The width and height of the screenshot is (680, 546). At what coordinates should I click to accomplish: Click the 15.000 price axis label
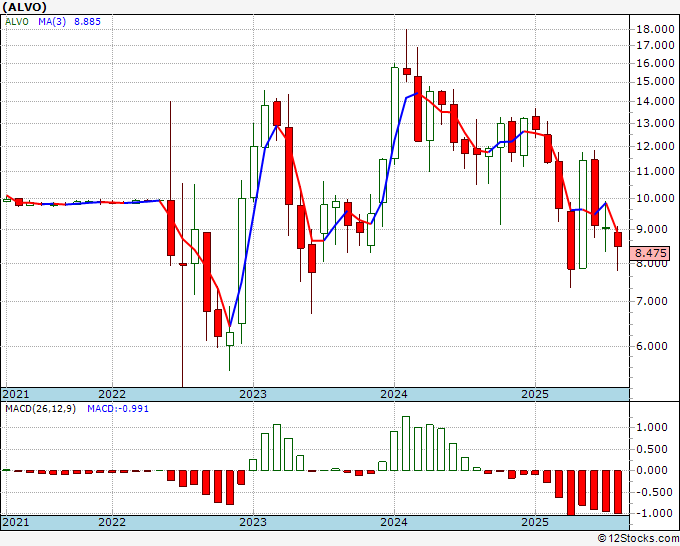pos(655,82)
